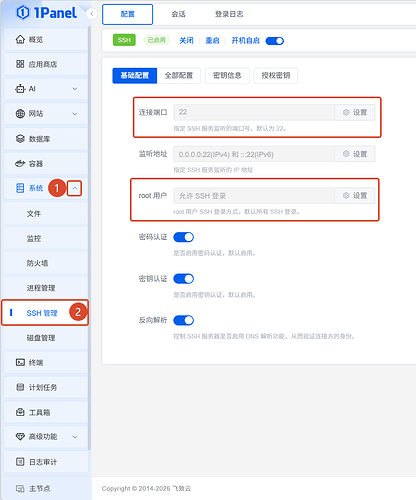Click the 工具箱 toolbox icon
The image size is (416, 500).
(20, 412)
